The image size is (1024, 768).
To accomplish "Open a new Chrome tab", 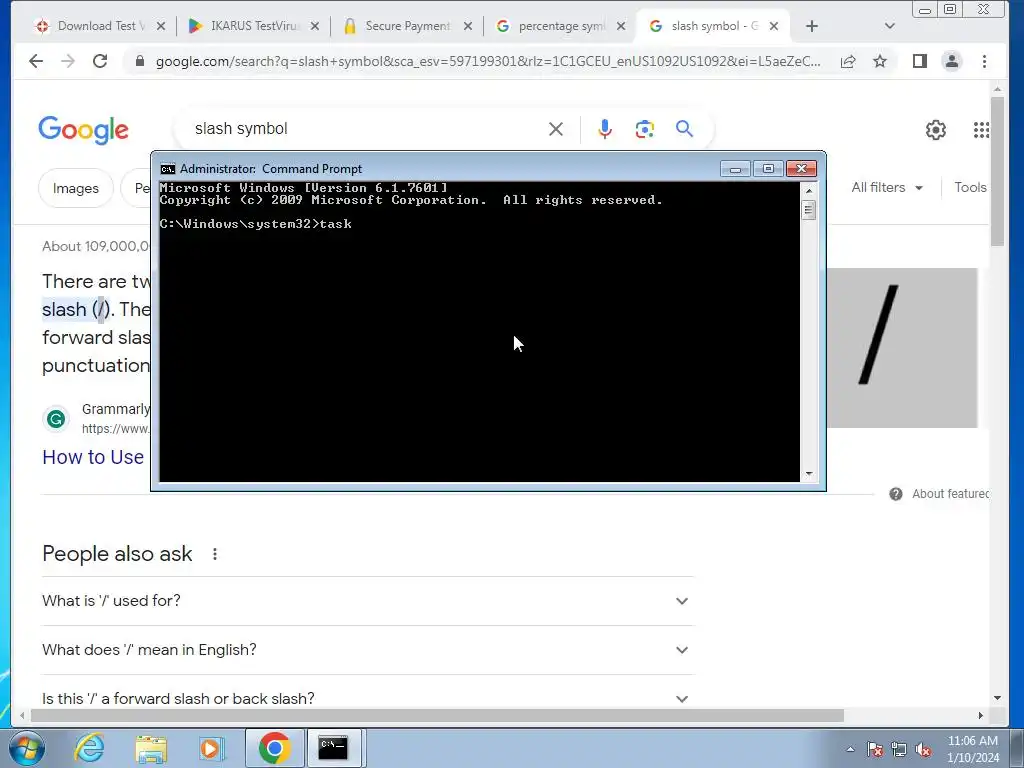I will coord(812,26).
